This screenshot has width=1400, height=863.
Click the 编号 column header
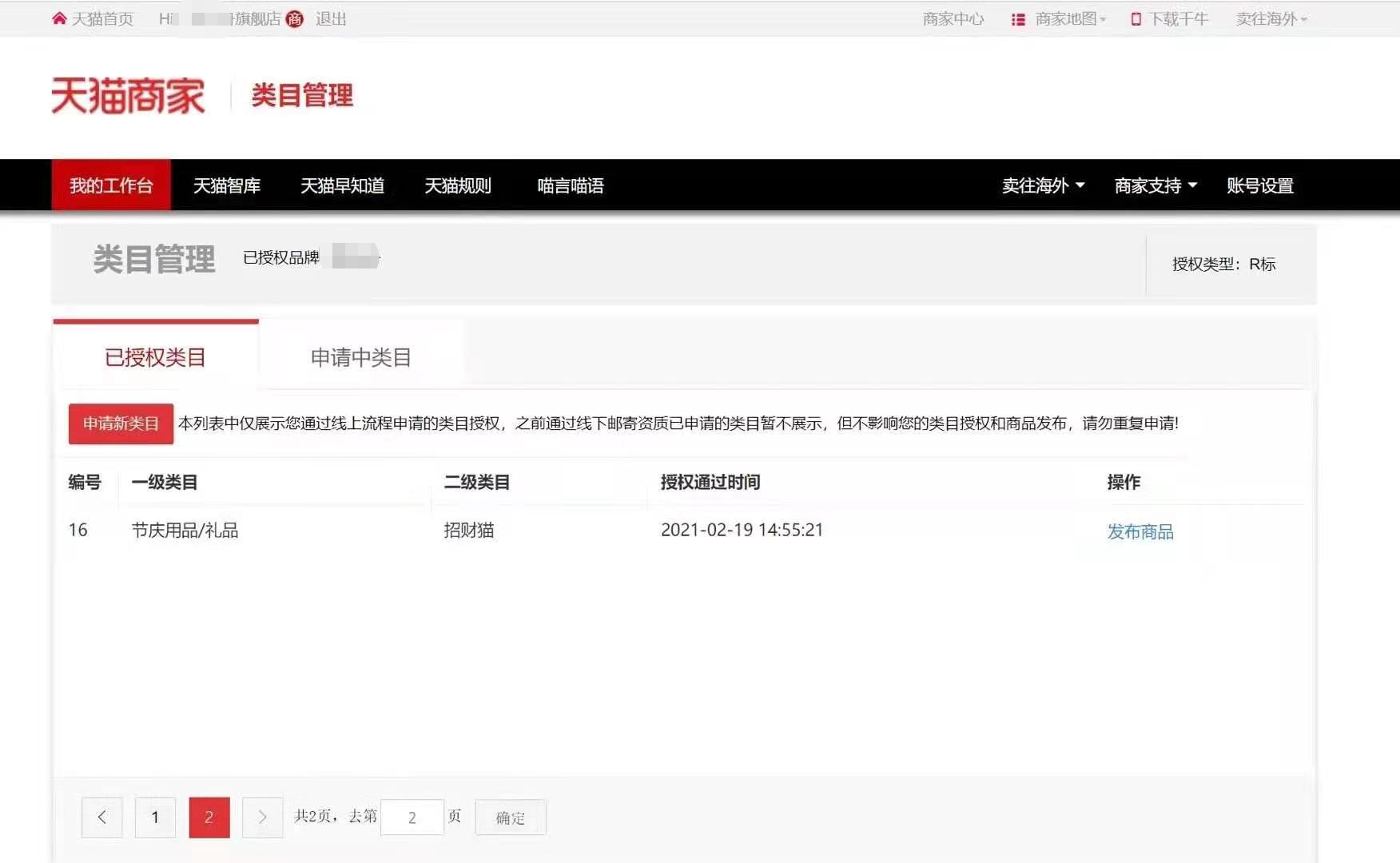tap(85, 482)
